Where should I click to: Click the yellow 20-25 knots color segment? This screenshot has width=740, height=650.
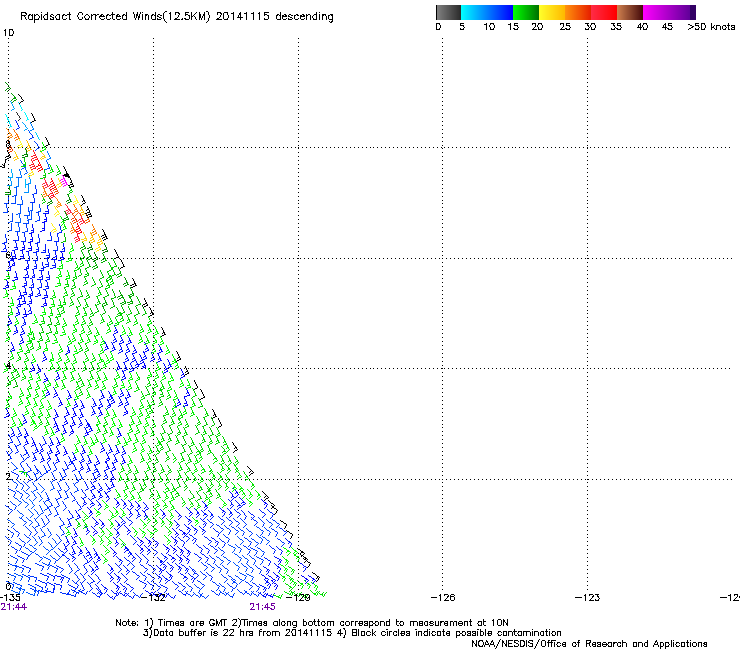tap(552, 12)
